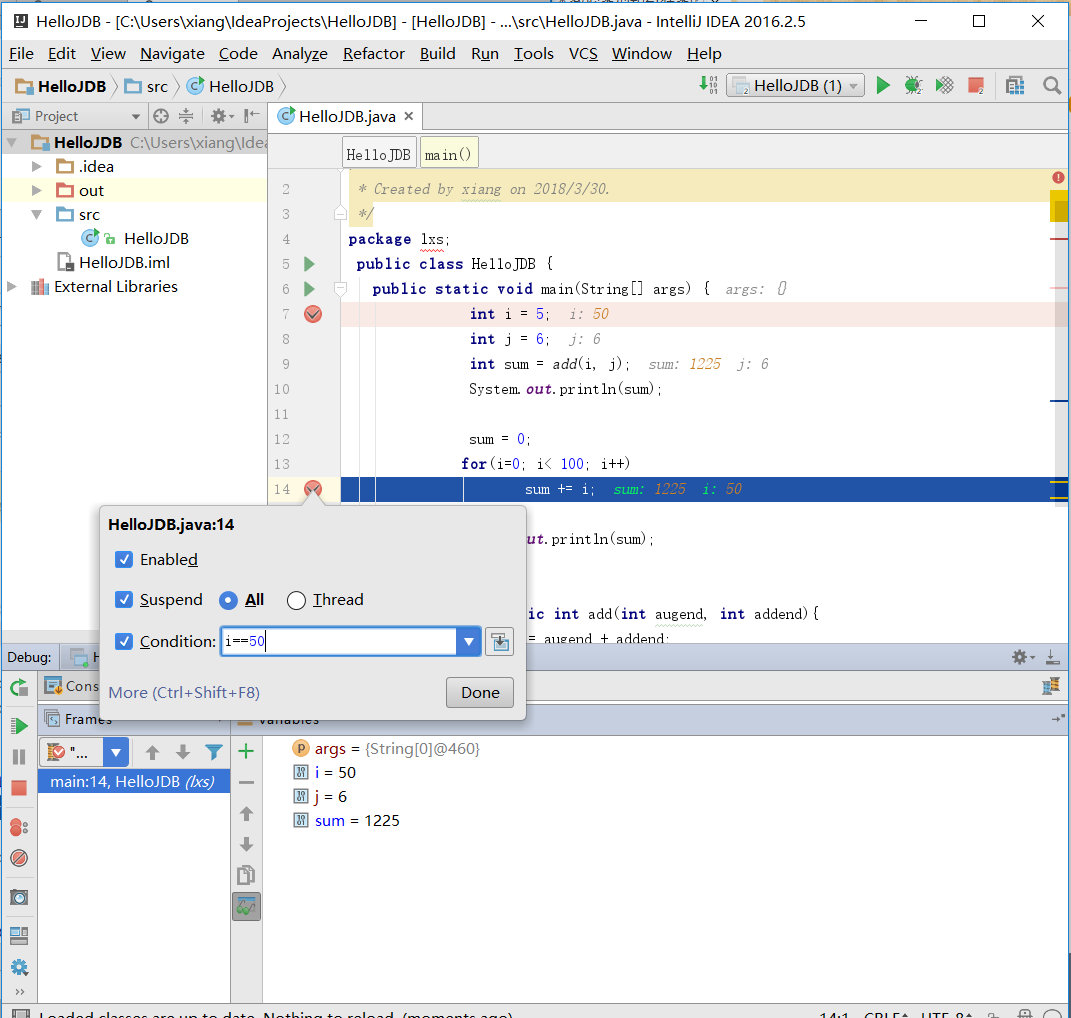Select the sum = 1225 variable
1071x1018 pixels.
tap(347, 820)
